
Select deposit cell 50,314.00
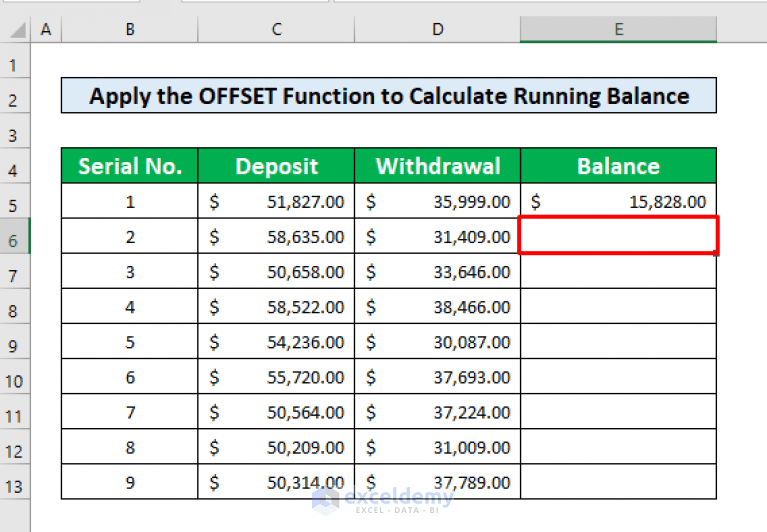276,482
